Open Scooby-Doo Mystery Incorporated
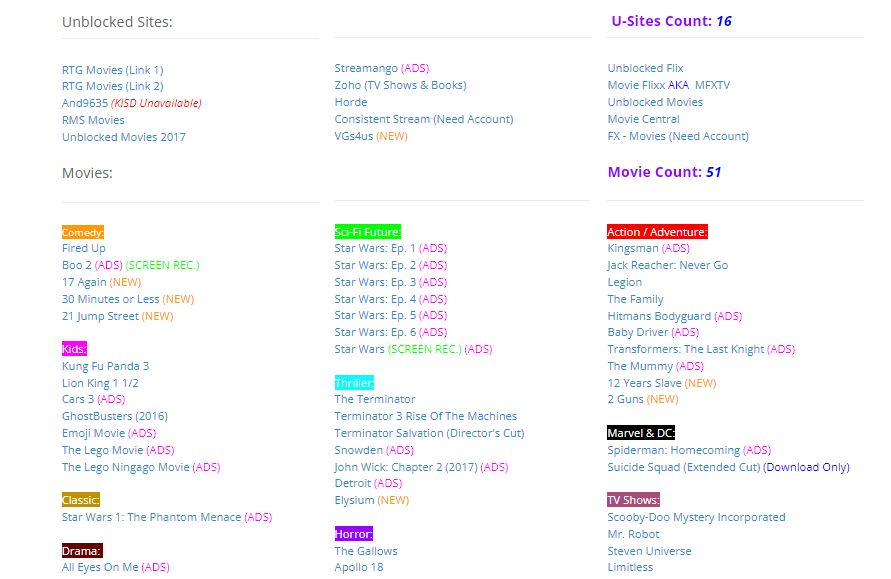 [697, 518]
